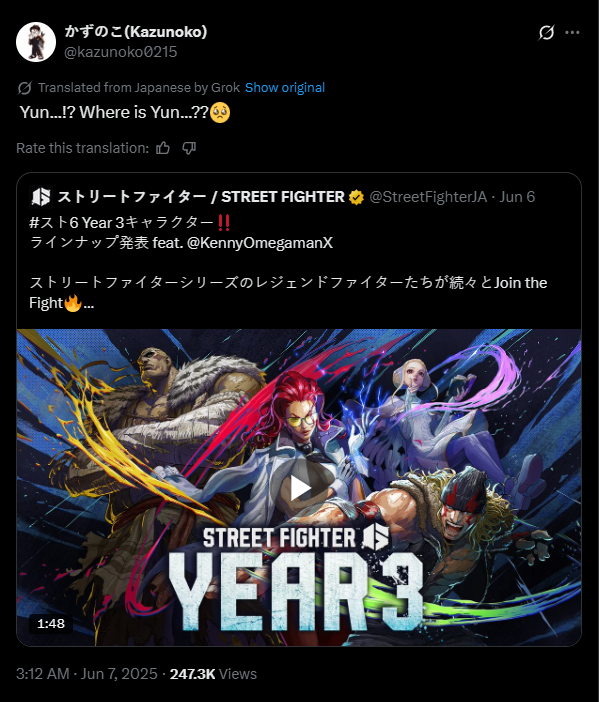The width and height of the screenshot is (599, 702).
Task: Click Show original link
Action: click(285, 87)
